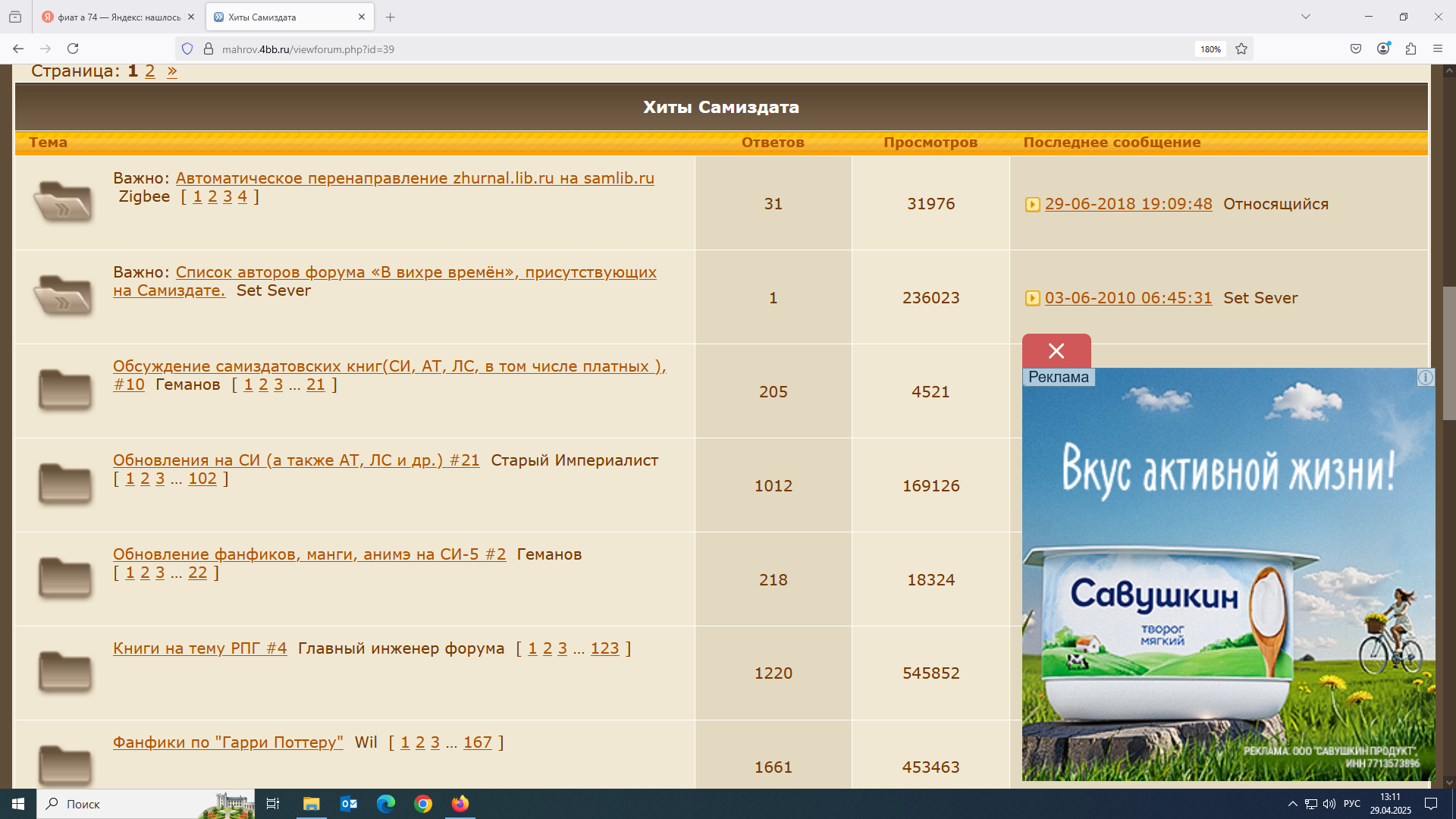Open last post dated 29-06-2018 19:09:48
1456x819 pixels.
(x=1128, y=204)
